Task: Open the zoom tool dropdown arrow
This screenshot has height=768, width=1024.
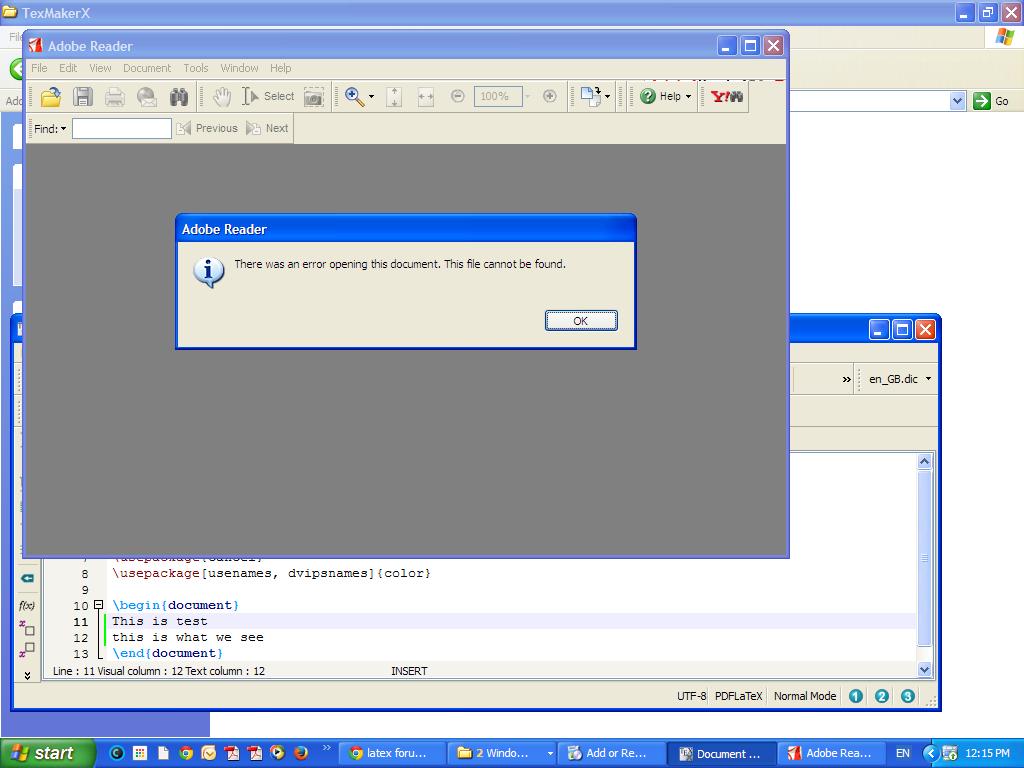Action: (372, 97)
